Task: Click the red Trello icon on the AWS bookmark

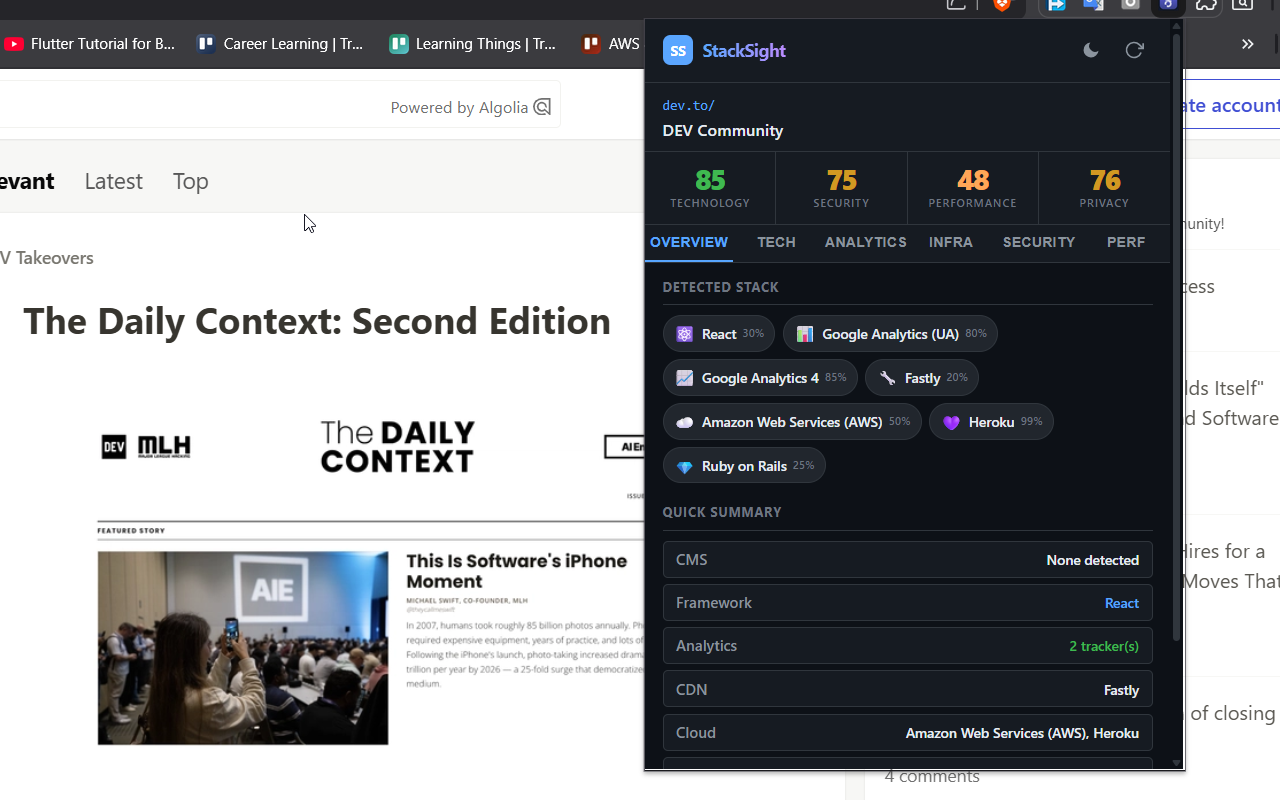Action: point(591,44)
